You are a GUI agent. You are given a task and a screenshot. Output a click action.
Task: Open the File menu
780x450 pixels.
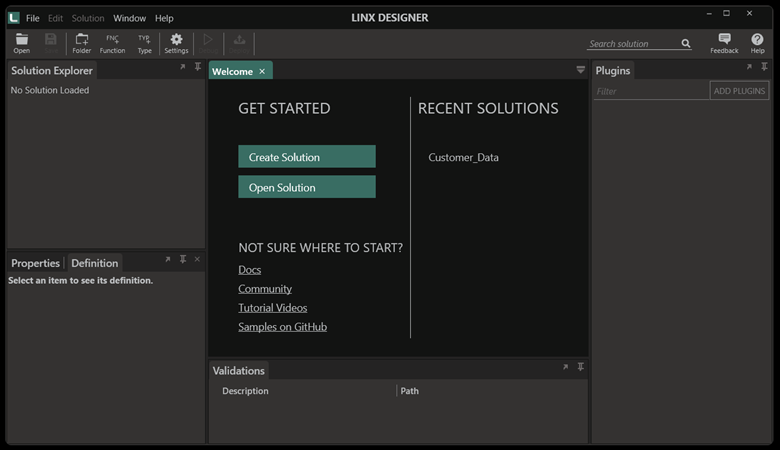coord(32,18)
